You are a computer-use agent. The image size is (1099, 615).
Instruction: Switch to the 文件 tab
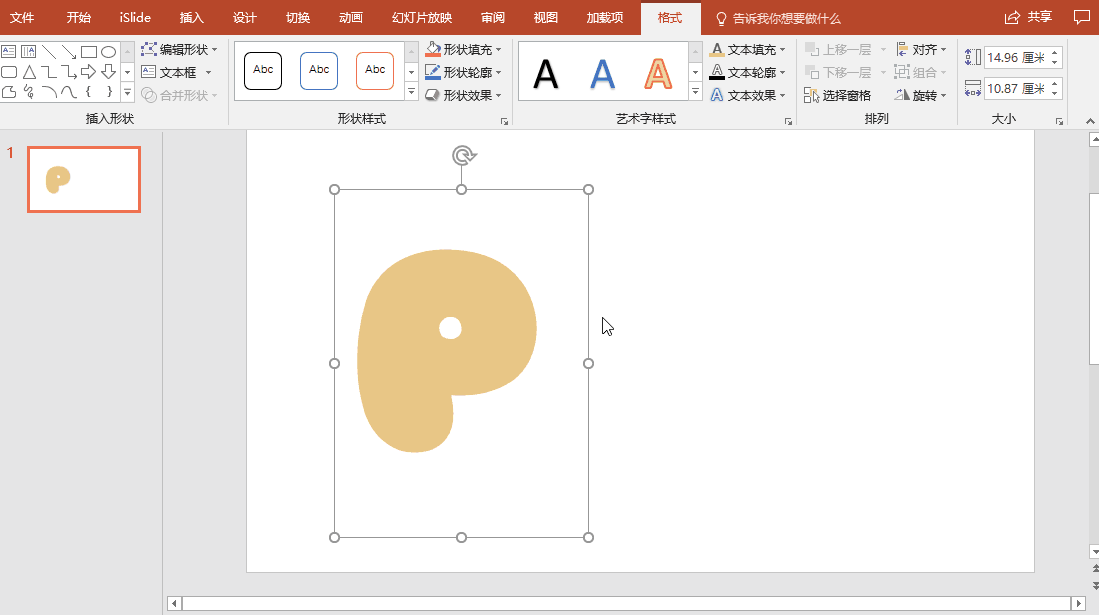click(x=22, y=18)
